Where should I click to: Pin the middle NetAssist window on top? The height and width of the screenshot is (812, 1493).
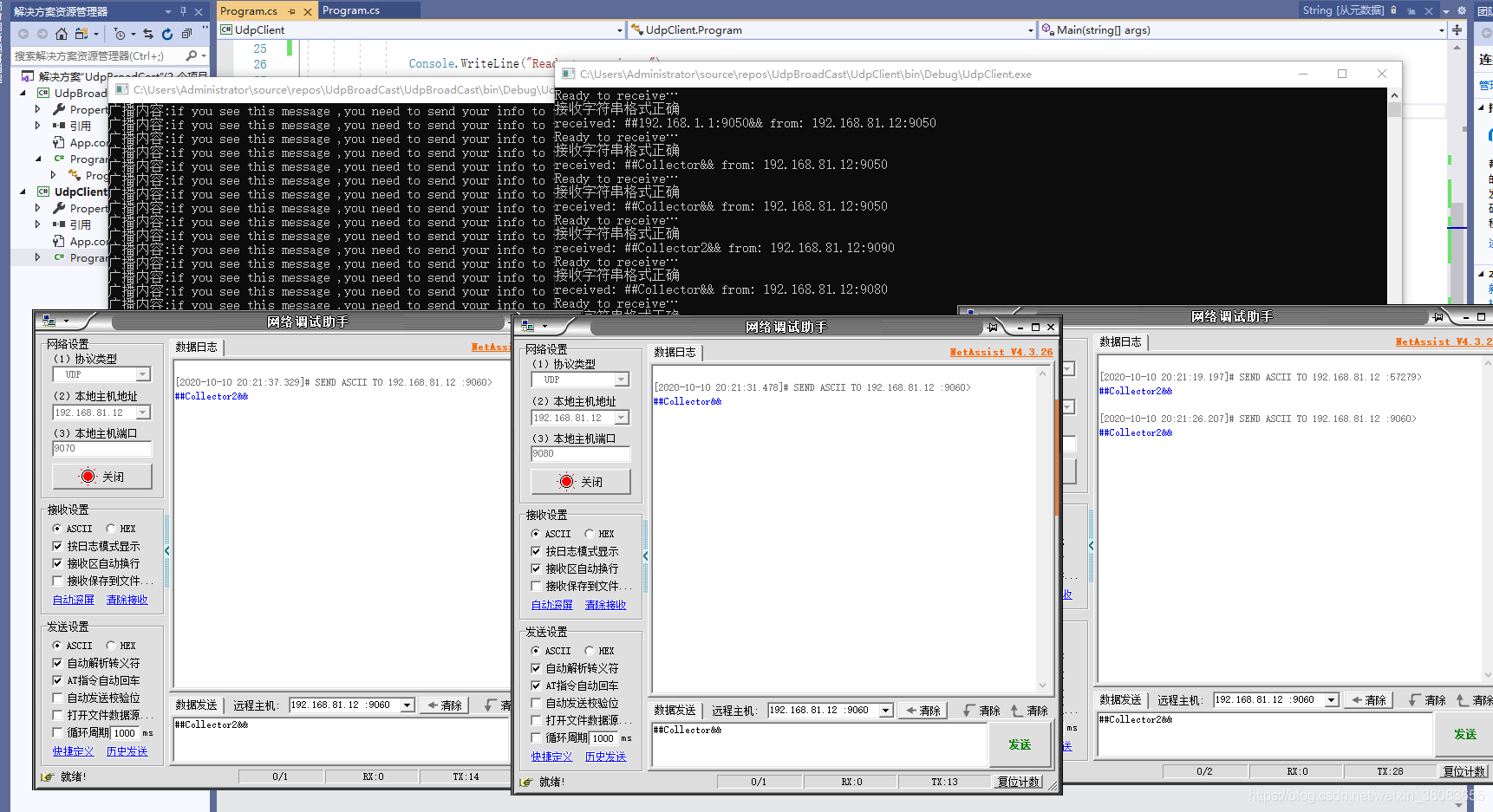click(992, 327)
